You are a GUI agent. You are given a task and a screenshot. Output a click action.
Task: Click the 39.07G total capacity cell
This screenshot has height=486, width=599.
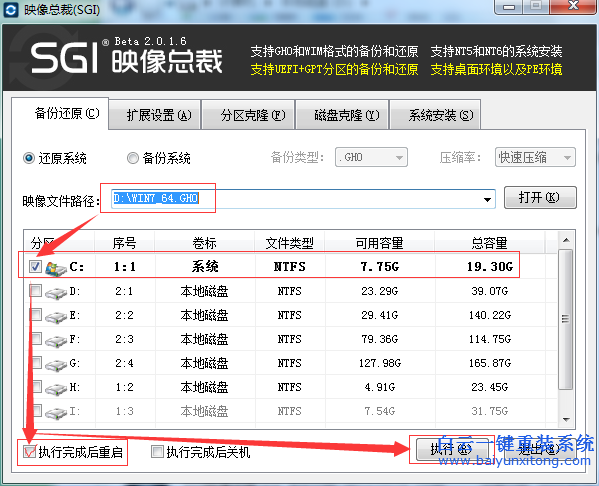click(x=490, y=292)
